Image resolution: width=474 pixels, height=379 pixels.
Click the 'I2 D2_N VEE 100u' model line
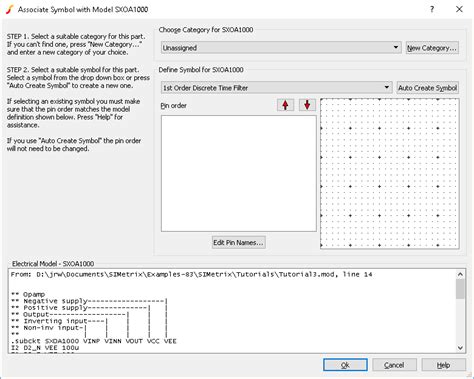click(x=45, y=348)
